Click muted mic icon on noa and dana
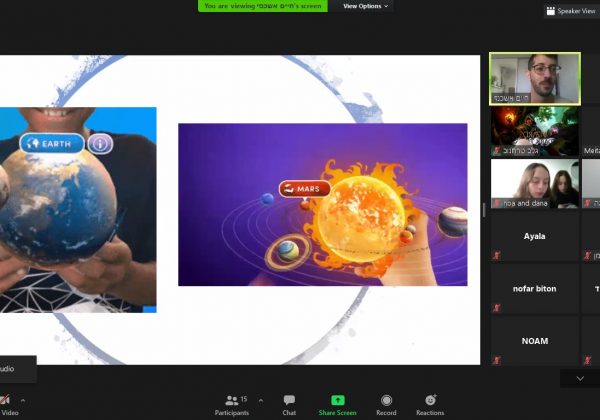The image size is (600, 420). pos(497,203)
